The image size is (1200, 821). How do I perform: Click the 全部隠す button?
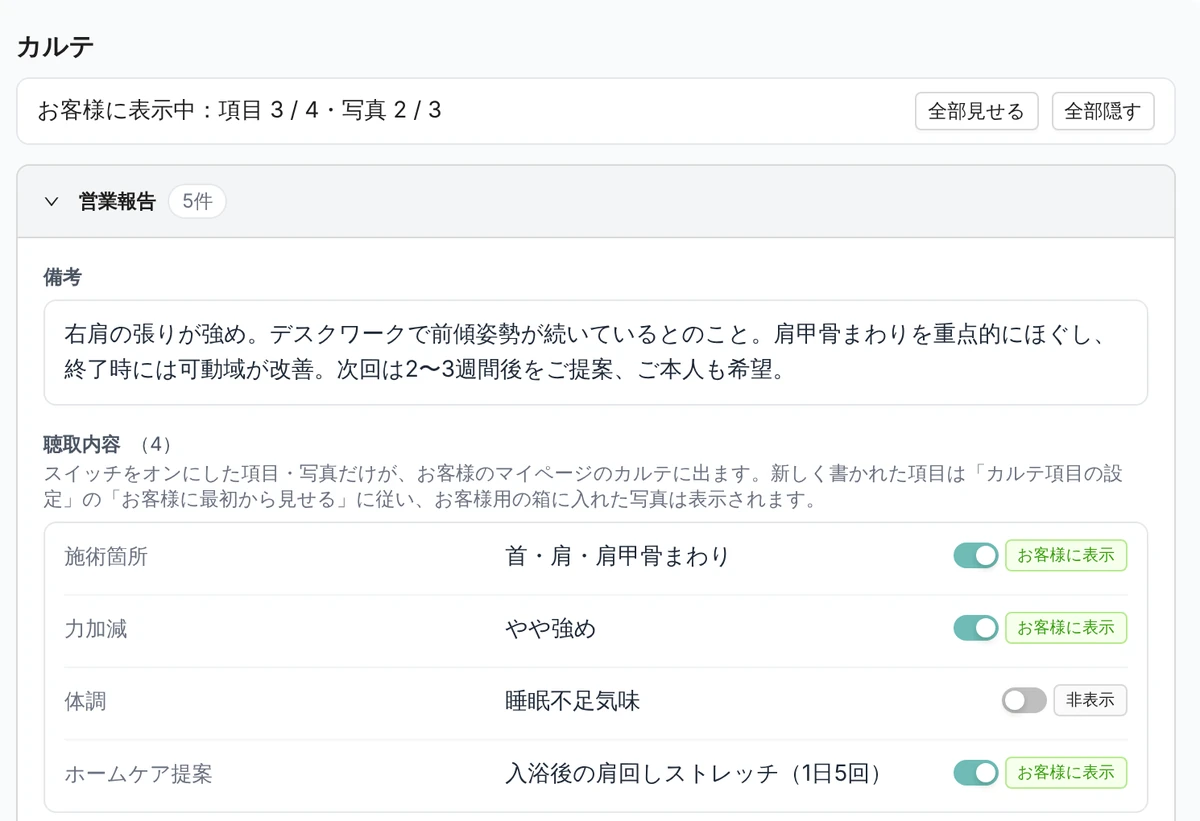click(1103, 111)
